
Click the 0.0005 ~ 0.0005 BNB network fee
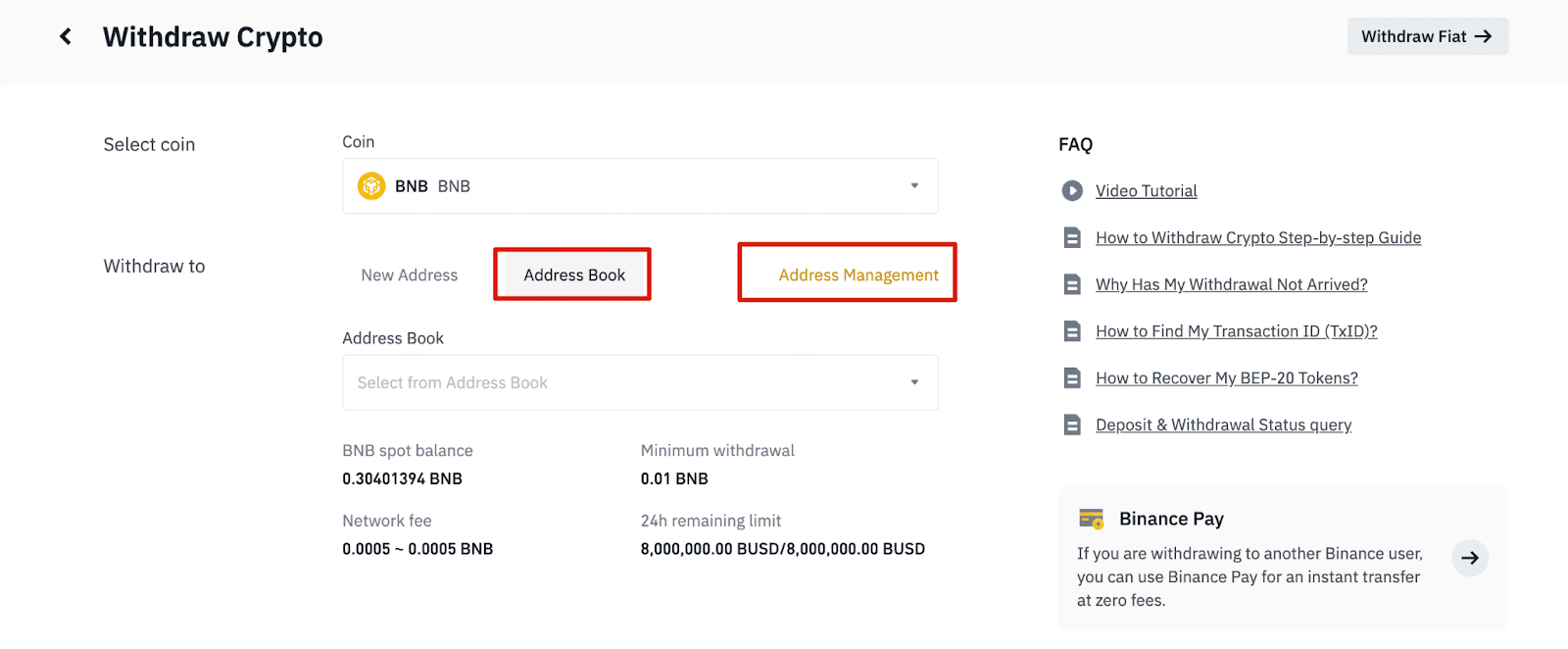[417, 549]
